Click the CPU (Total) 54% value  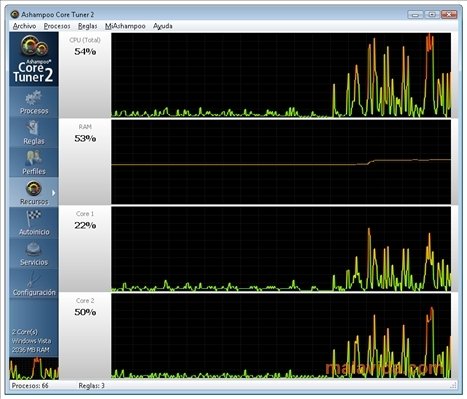[x=85, y=52]
